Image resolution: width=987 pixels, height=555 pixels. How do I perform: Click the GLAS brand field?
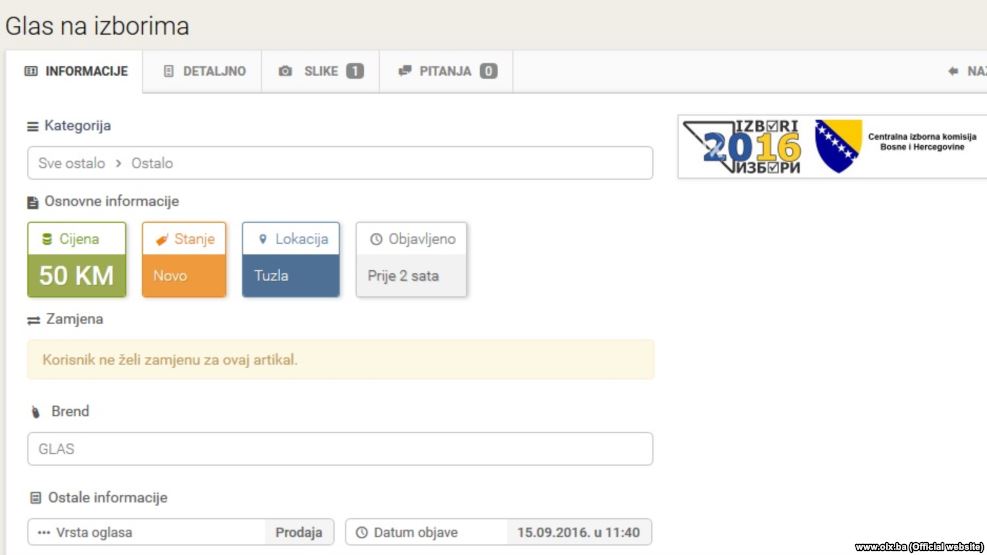coord(339,449)
